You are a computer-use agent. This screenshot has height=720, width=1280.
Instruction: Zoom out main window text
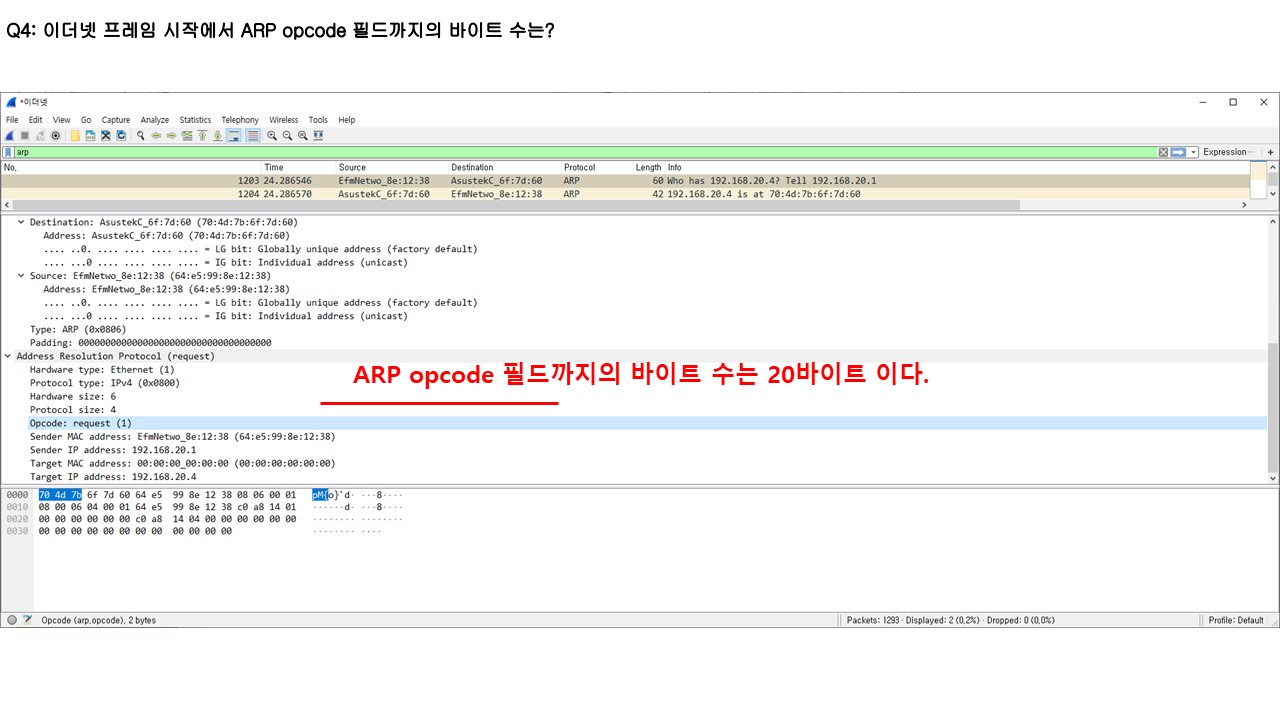[x=287, y=135]
